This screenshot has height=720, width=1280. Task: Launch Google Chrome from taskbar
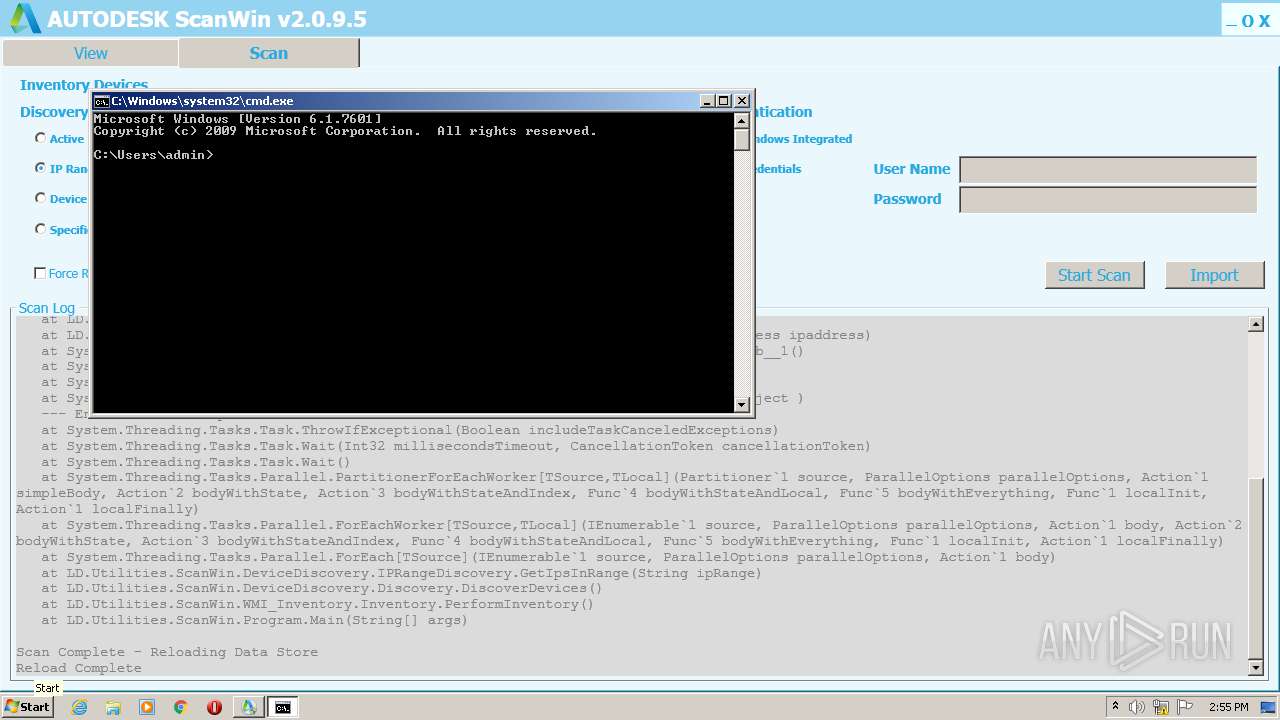(x=181, y=707)
